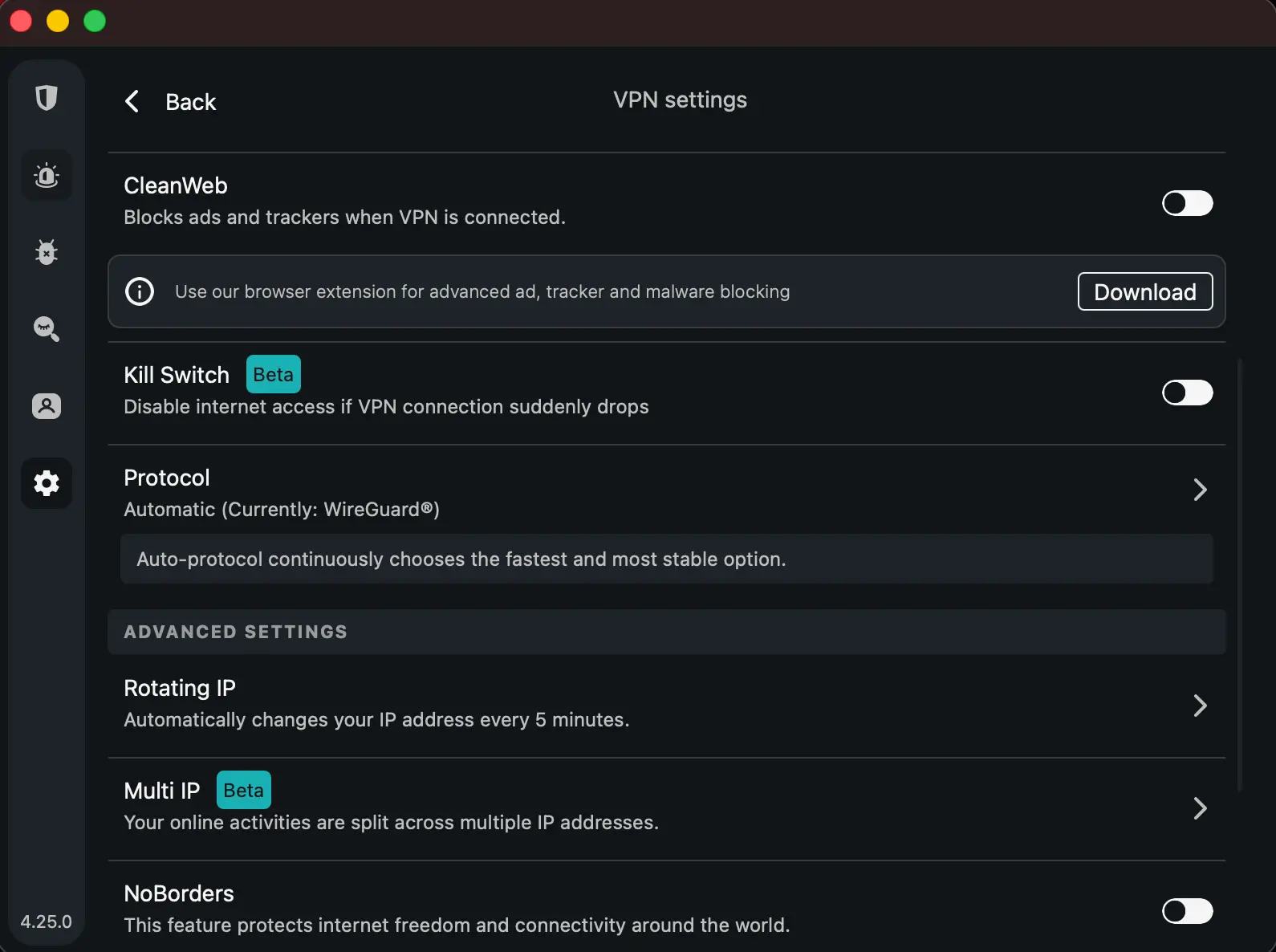Viewport: 1276px width, 952px height.
Task: Minimize the window with the yellow button
Action: tap(58, 21)
